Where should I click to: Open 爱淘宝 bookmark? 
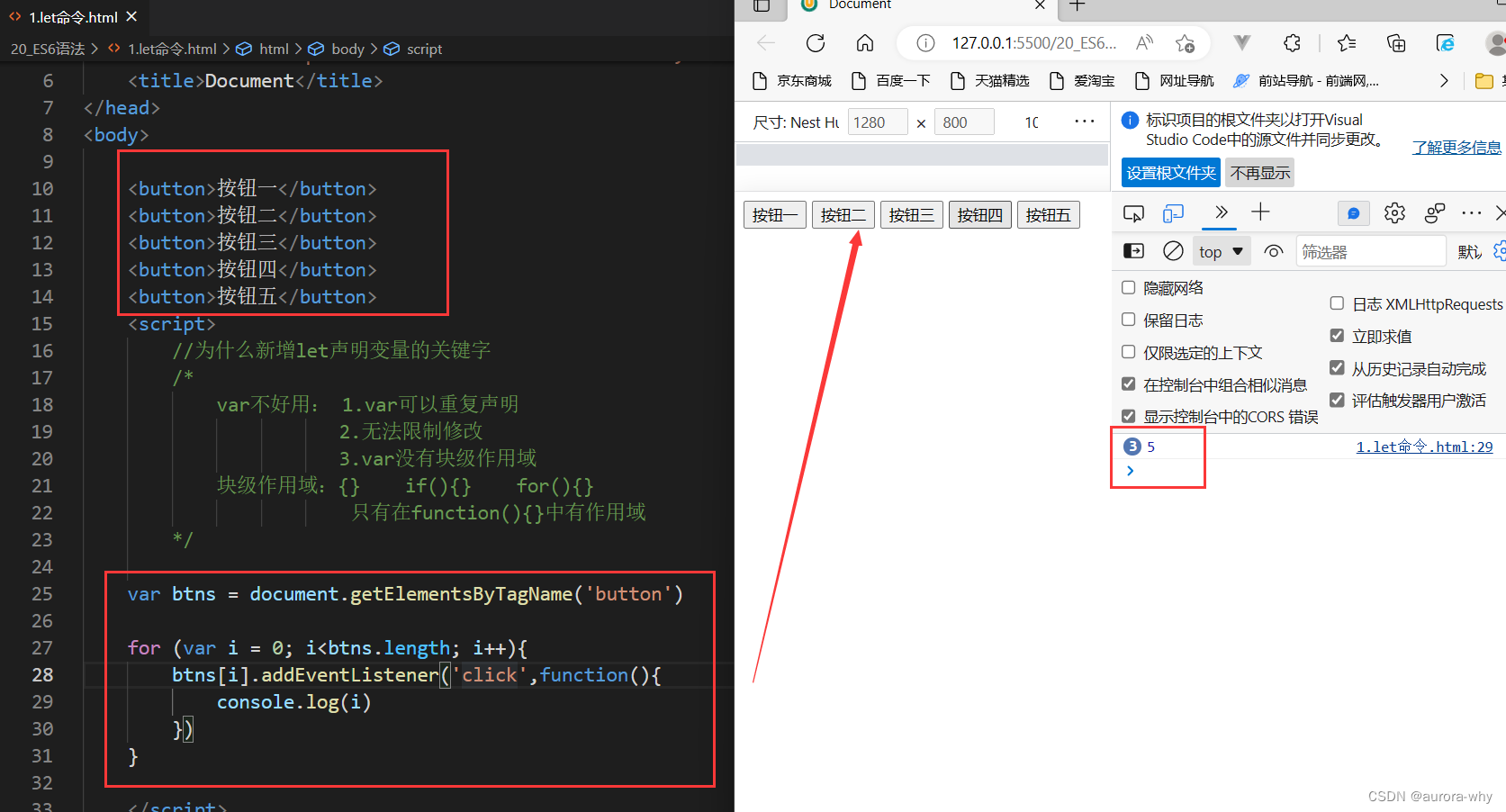coord(1083,81)
